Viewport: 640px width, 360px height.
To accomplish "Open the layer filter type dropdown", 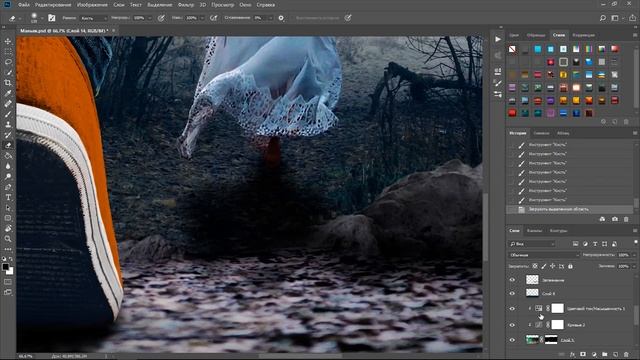I will point(532,244).
